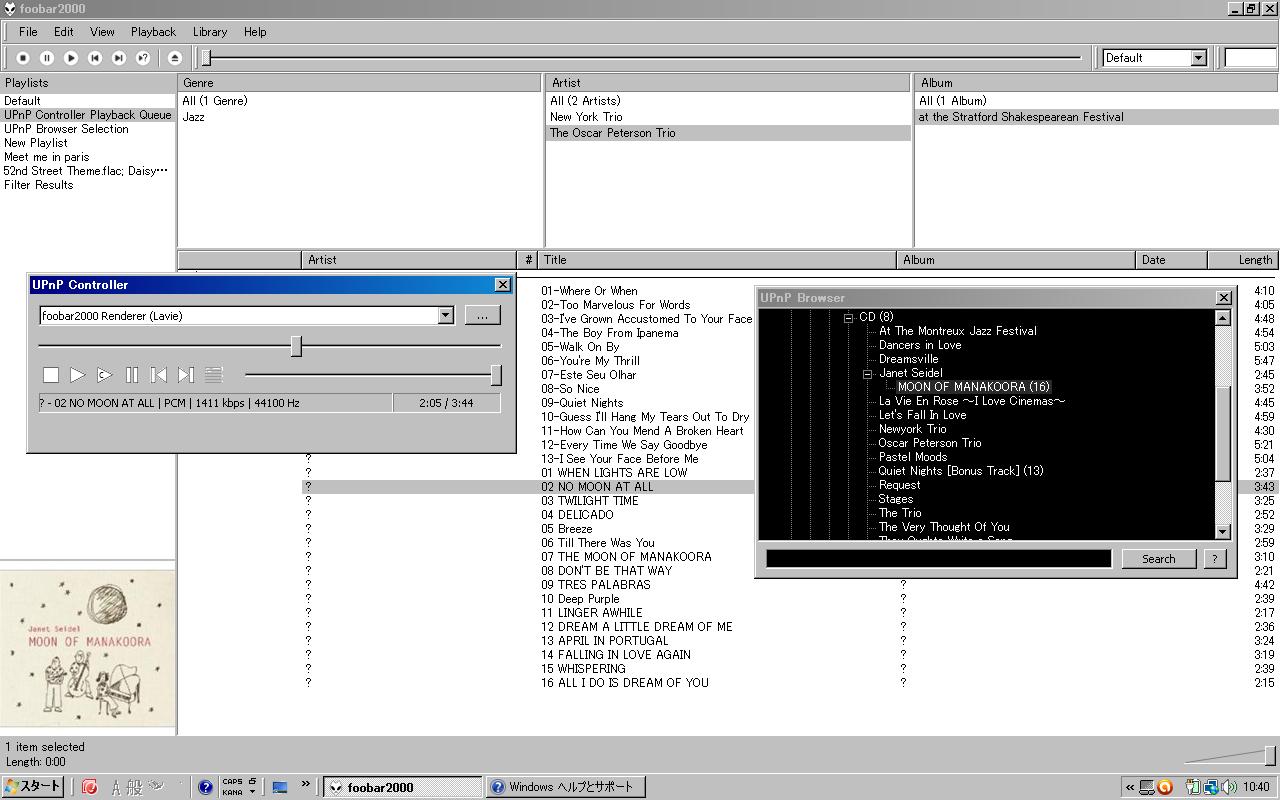Viewport: 1280px width, 800px height.
Task: Jump to previous track in UPnP Controller
Action: [158, 375]
